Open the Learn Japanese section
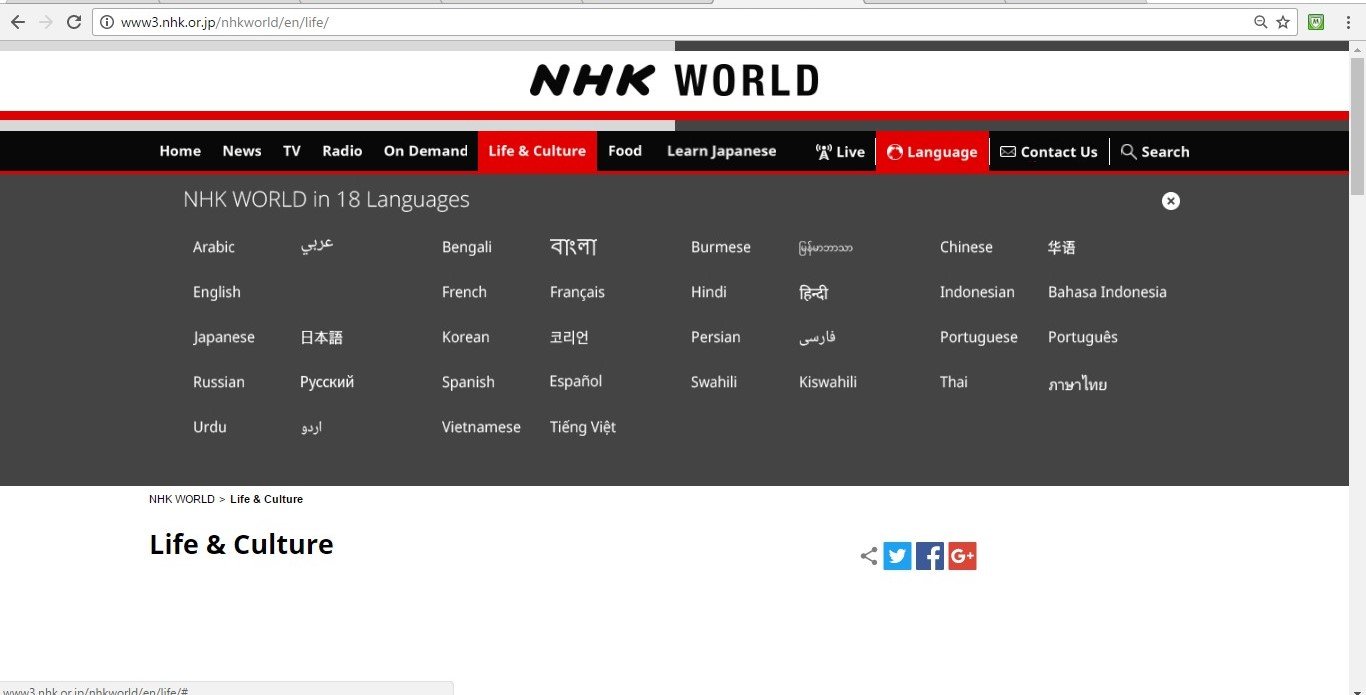The width and height of the screenshot is (1366, 695). tap(721, 151)
